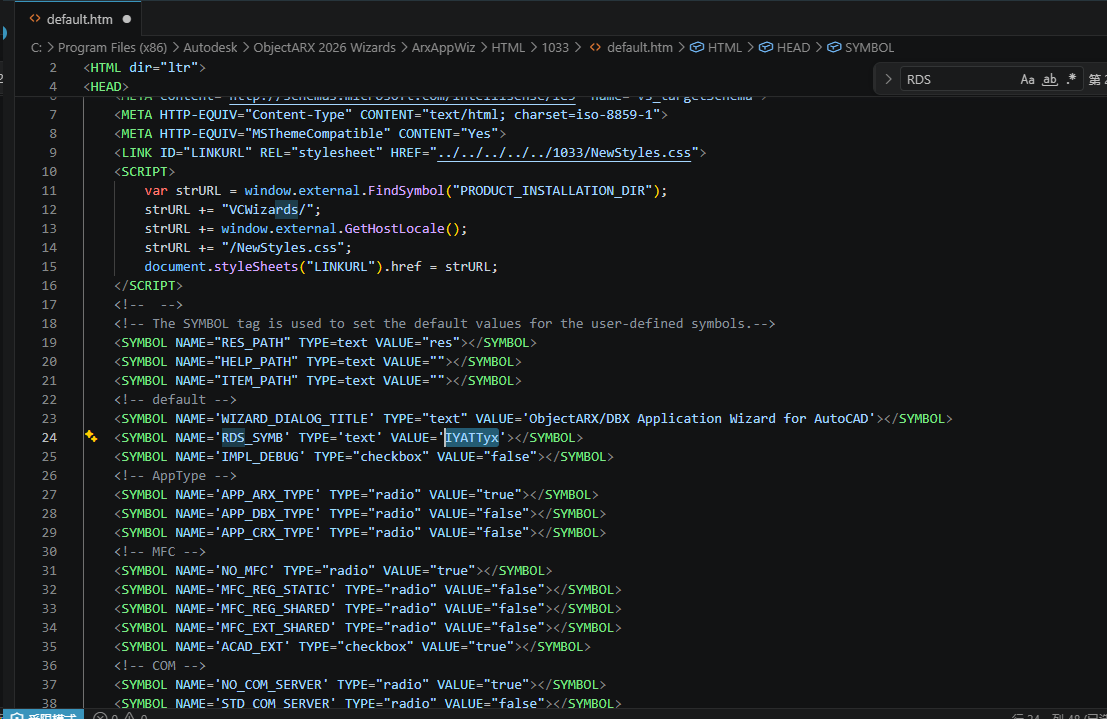Click the HTML file icon on the default.htm tab
Image resolution: width=1107 pixels, height=719 pixels.
[x=35, y=19]
